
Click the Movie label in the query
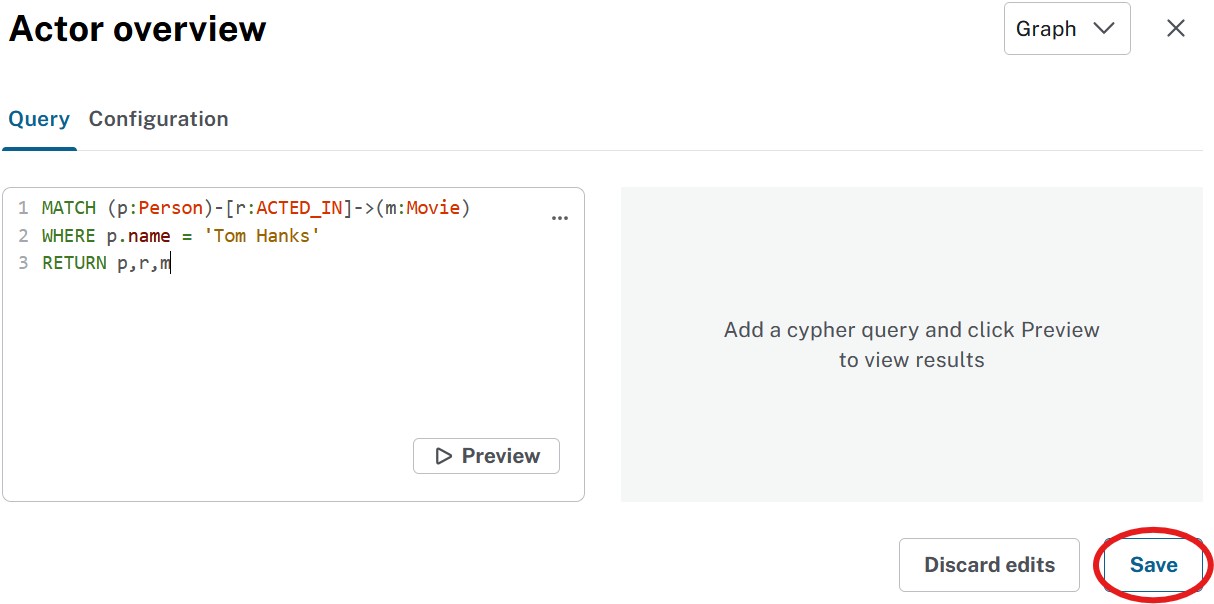pos(433,208)
